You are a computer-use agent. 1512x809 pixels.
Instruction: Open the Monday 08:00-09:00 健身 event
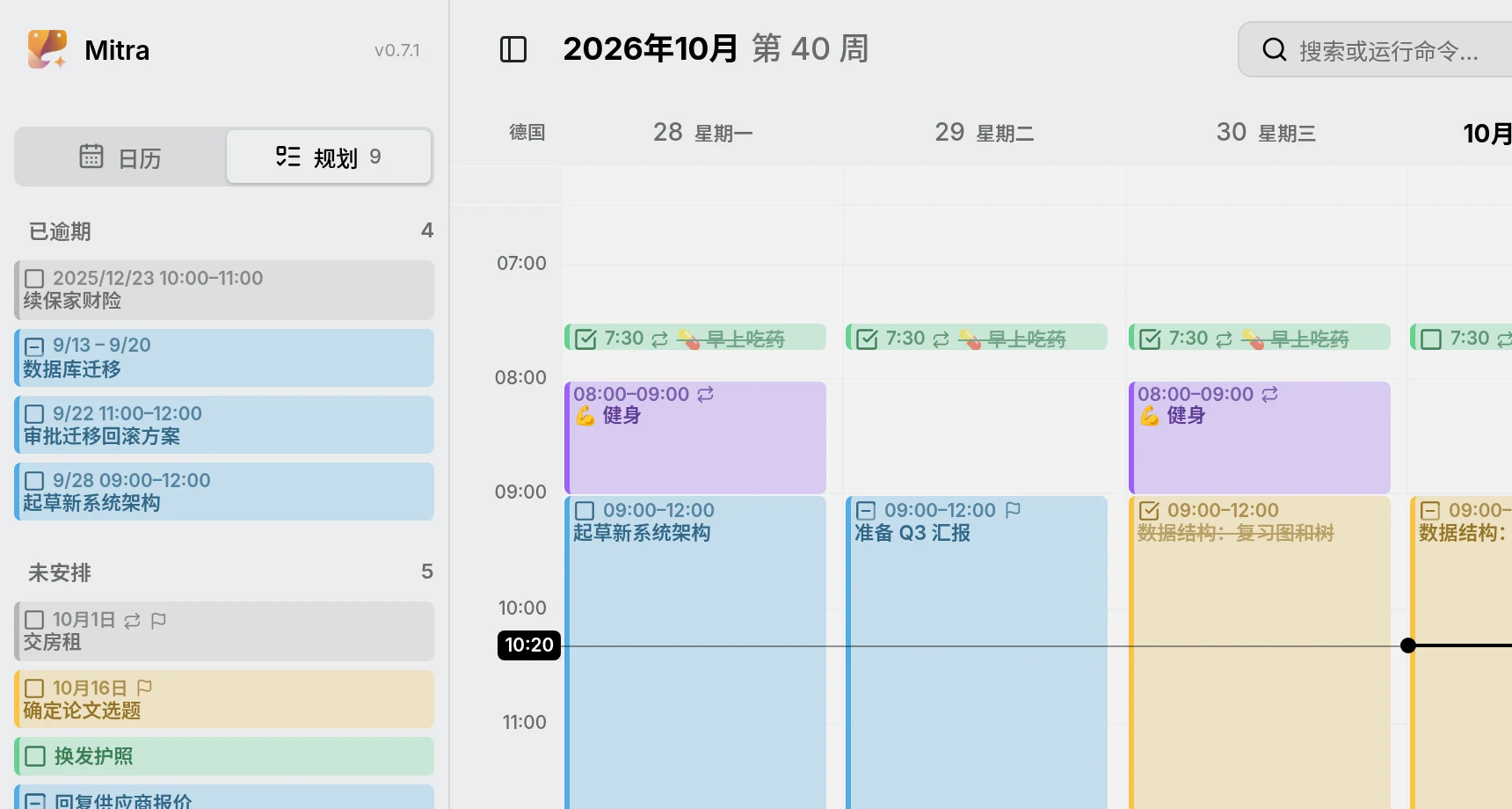click(x=695, y=438)
